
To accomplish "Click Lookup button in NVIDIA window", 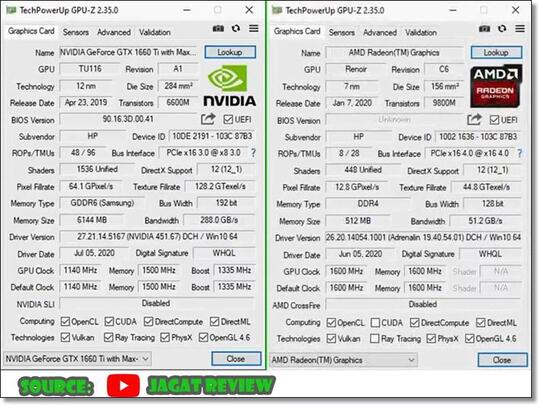I will point(230,52).
